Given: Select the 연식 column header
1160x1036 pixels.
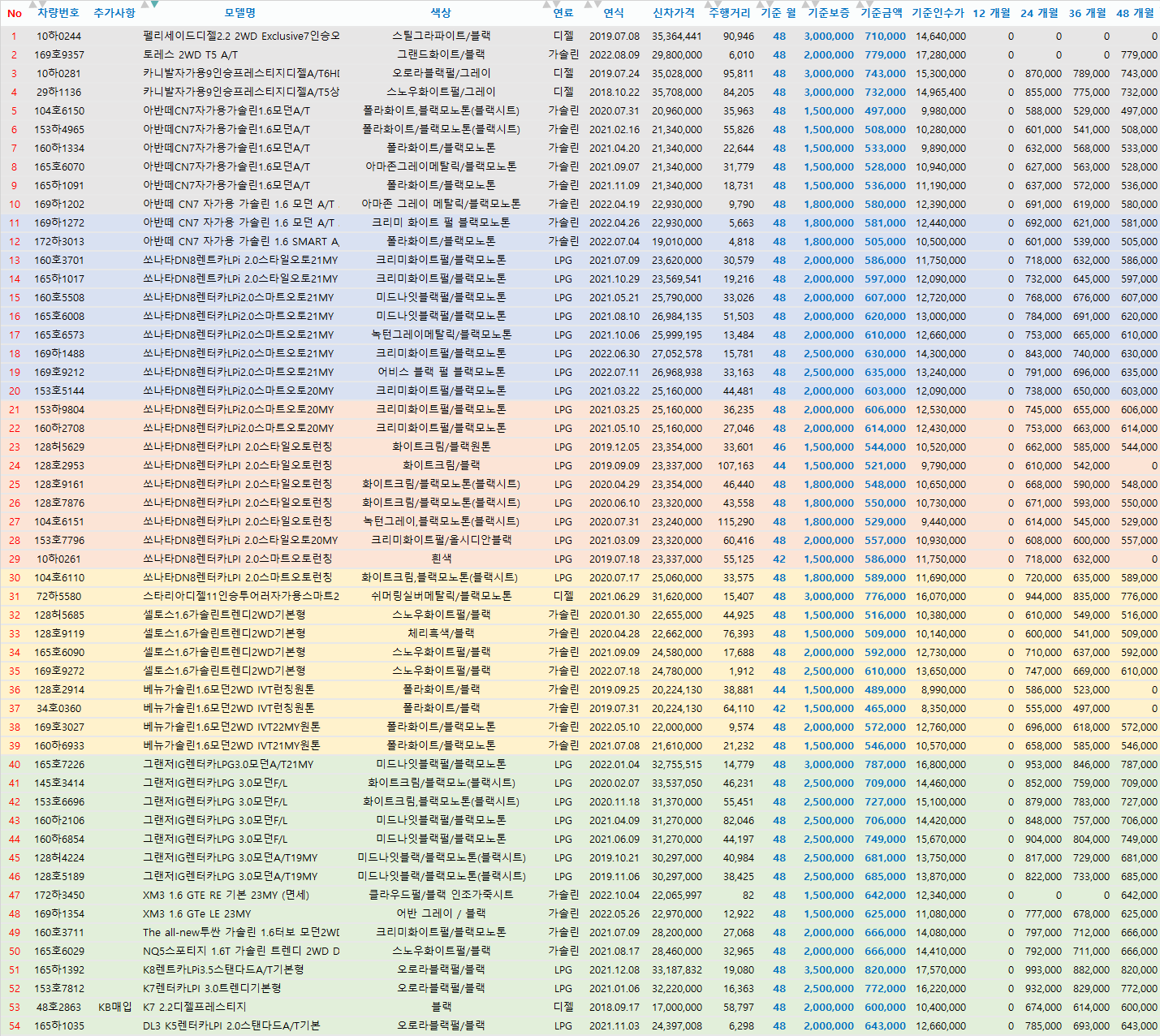Looking at the screenshot, I should click(614, 14).
